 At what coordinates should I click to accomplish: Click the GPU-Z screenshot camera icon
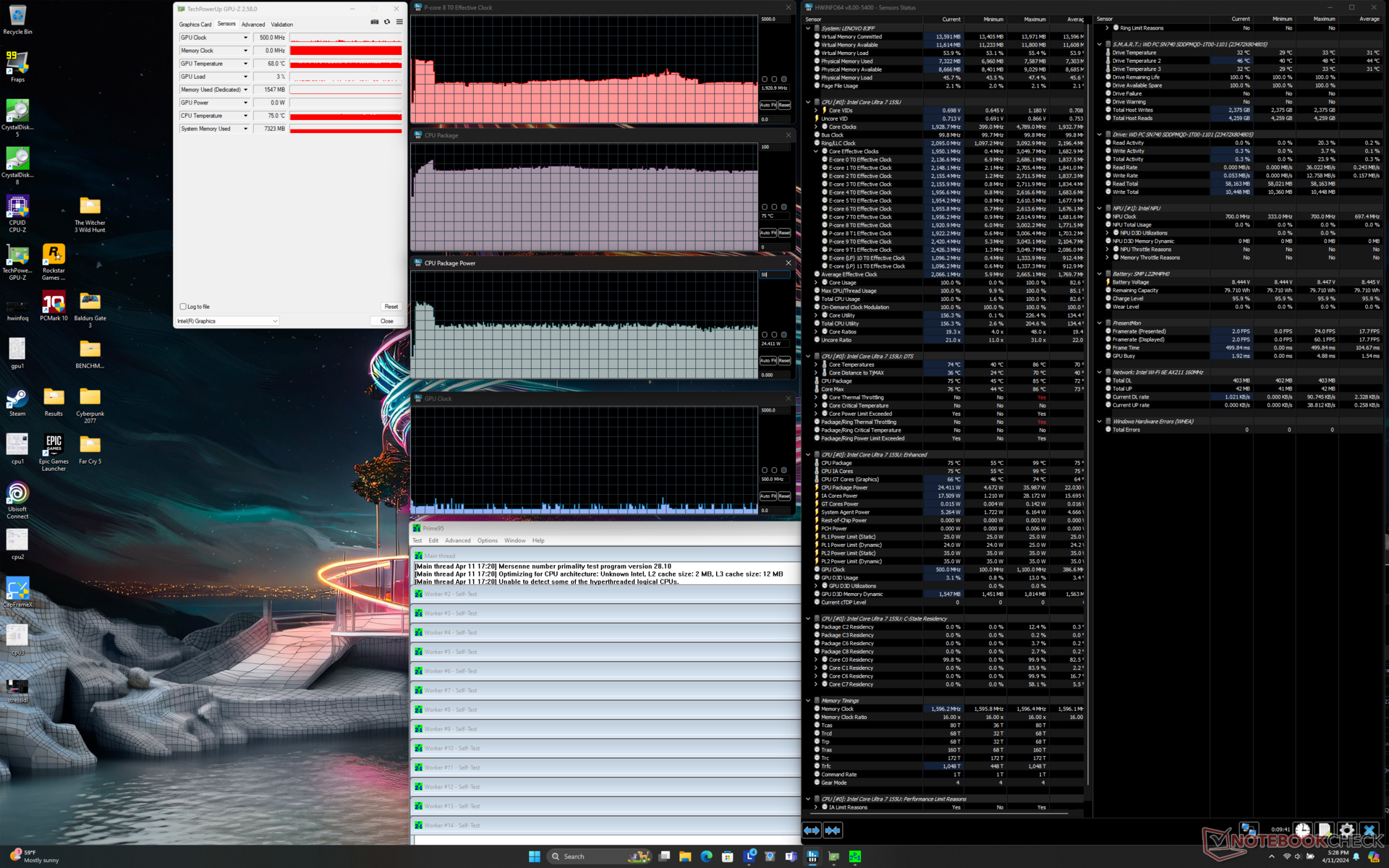click(375, 22)
